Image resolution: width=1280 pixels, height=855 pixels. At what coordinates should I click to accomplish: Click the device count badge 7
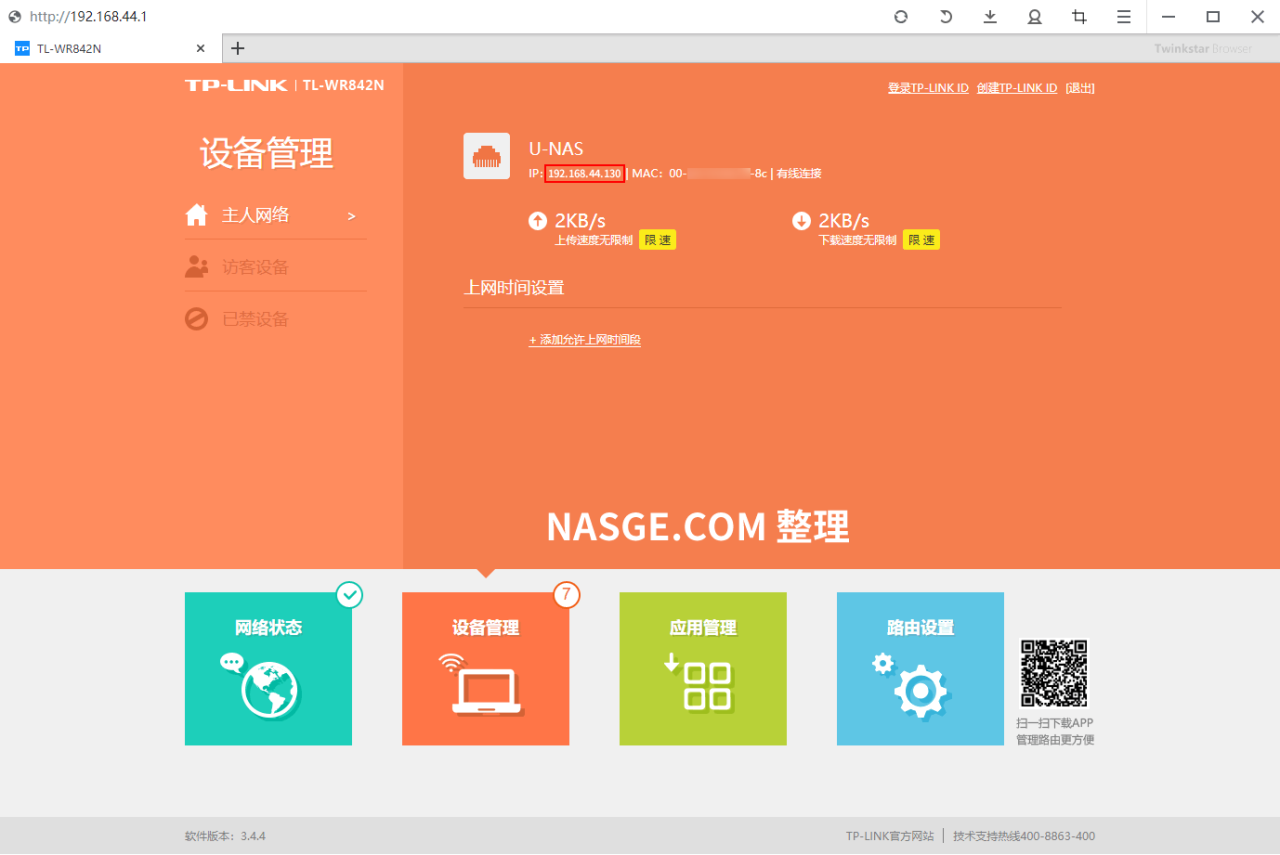(x=566, y=595)
